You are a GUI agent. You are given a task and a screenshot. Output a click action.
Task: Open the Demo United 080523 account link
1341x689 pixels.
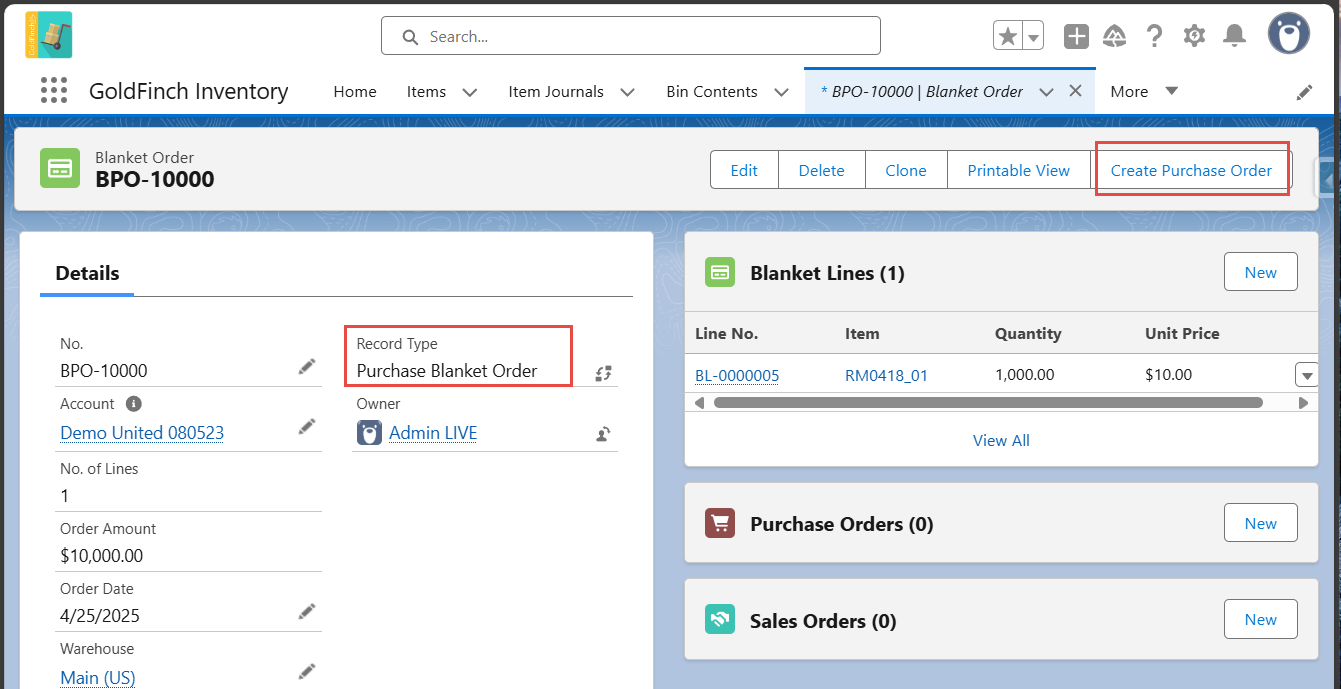[x=142, y=433]
